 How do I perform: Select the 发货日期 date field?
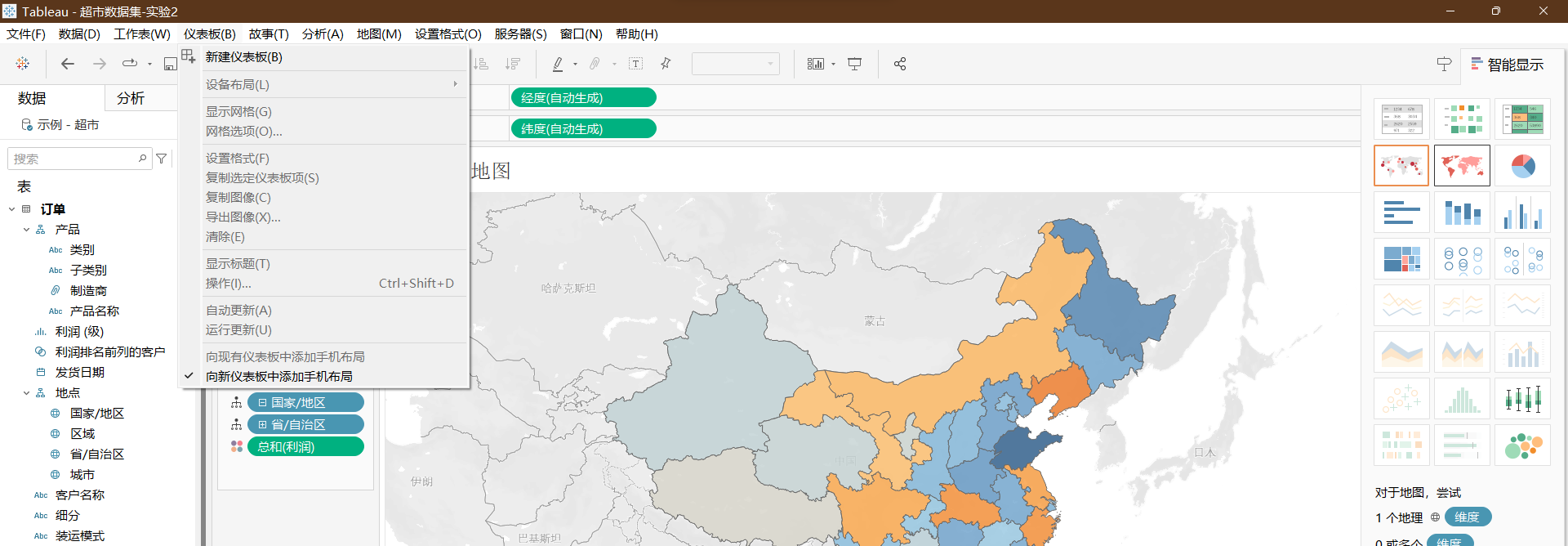coord(80,372)
